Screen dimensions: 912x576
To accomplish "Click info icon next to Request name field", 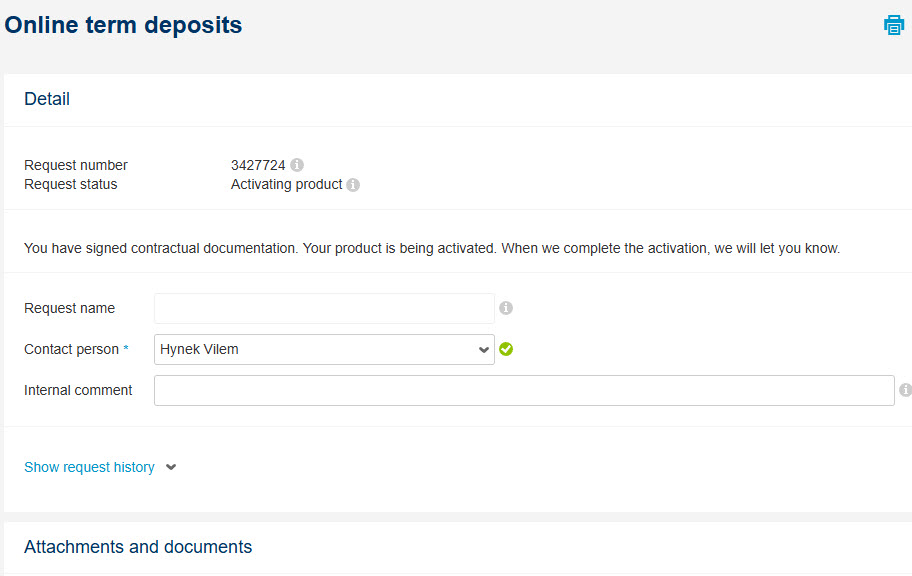I will (x=506, y=308).
